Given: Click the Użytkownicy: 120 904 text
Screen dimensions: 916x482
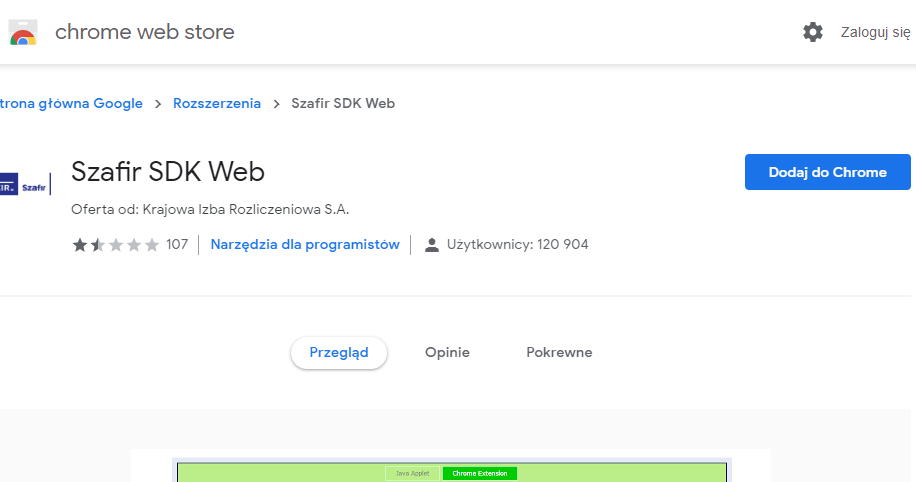Looking at the screenshot, I should (x=518, y=244).
